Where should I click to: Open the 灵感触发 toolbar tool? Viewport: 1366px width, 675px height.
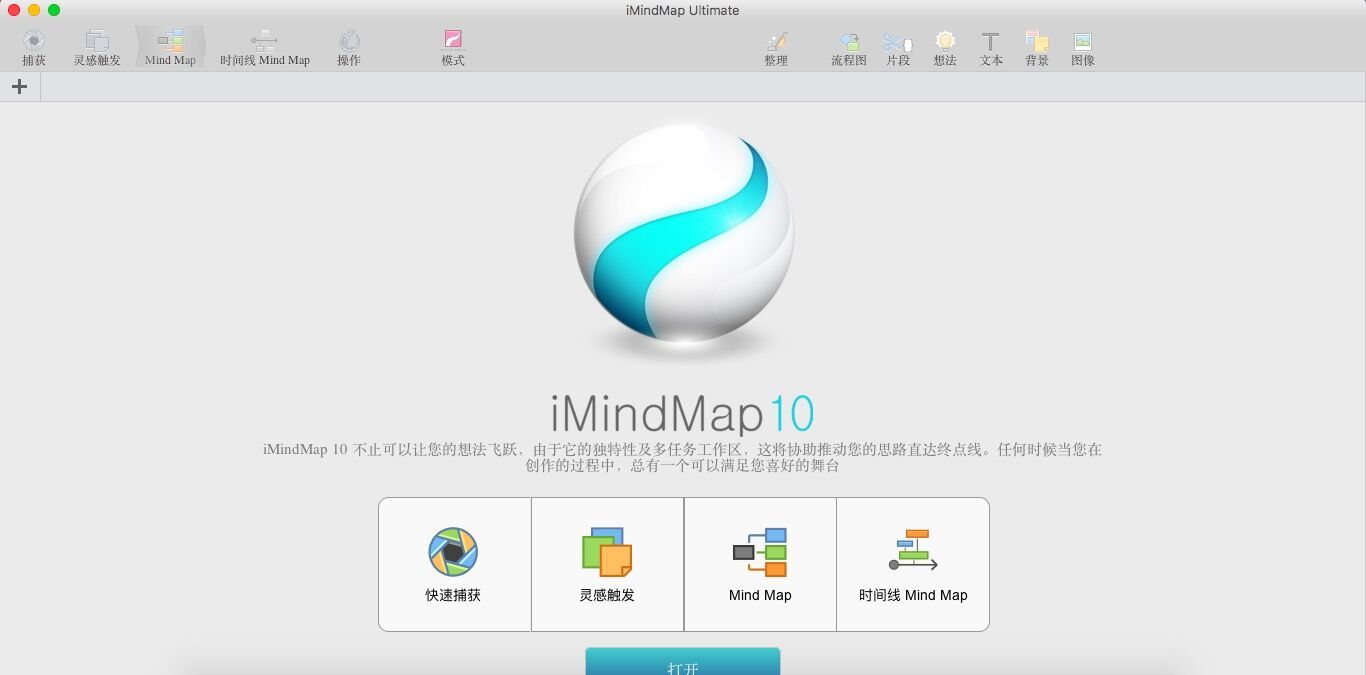click(x=96, y=45)
